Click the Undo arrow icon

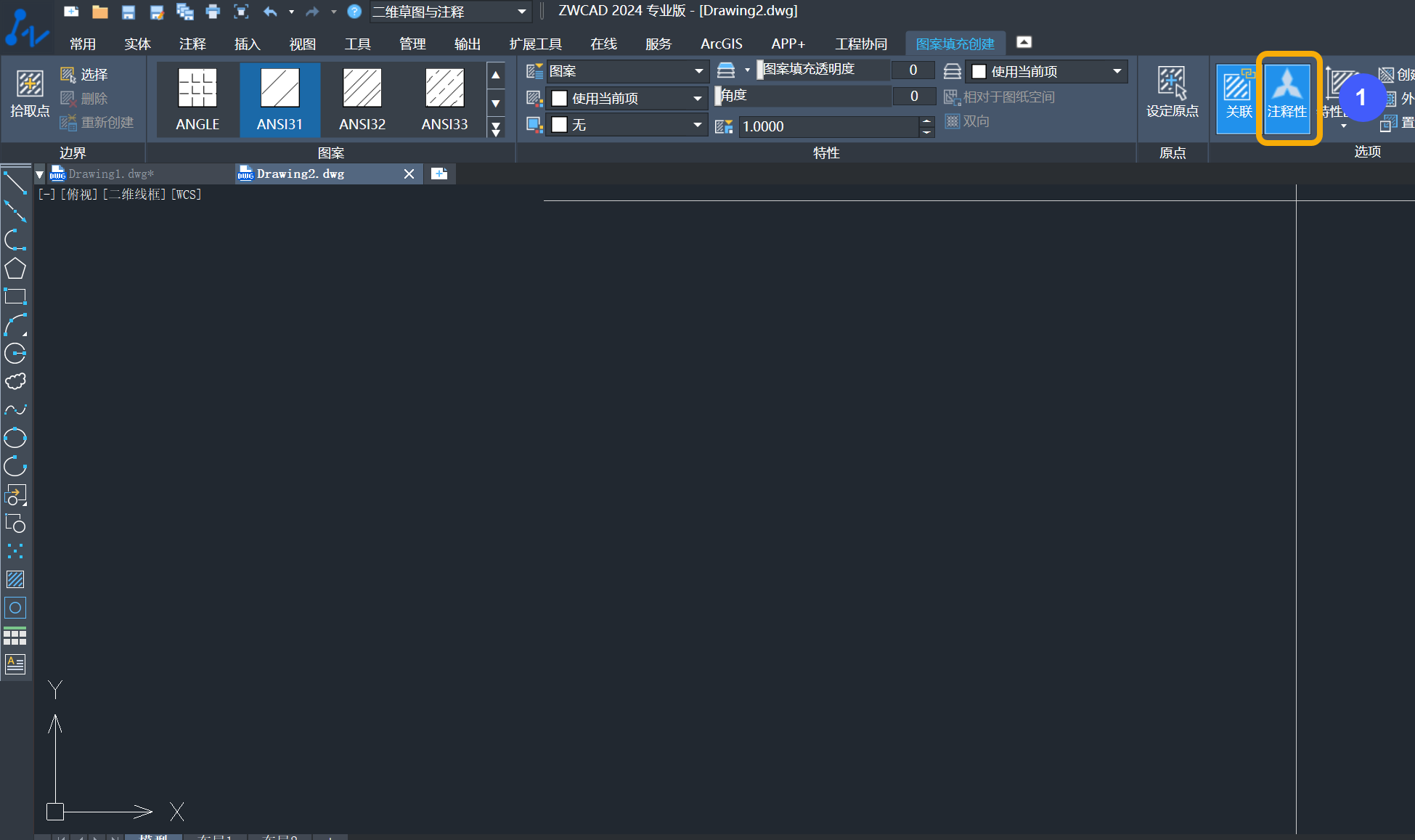click(270, 12)
